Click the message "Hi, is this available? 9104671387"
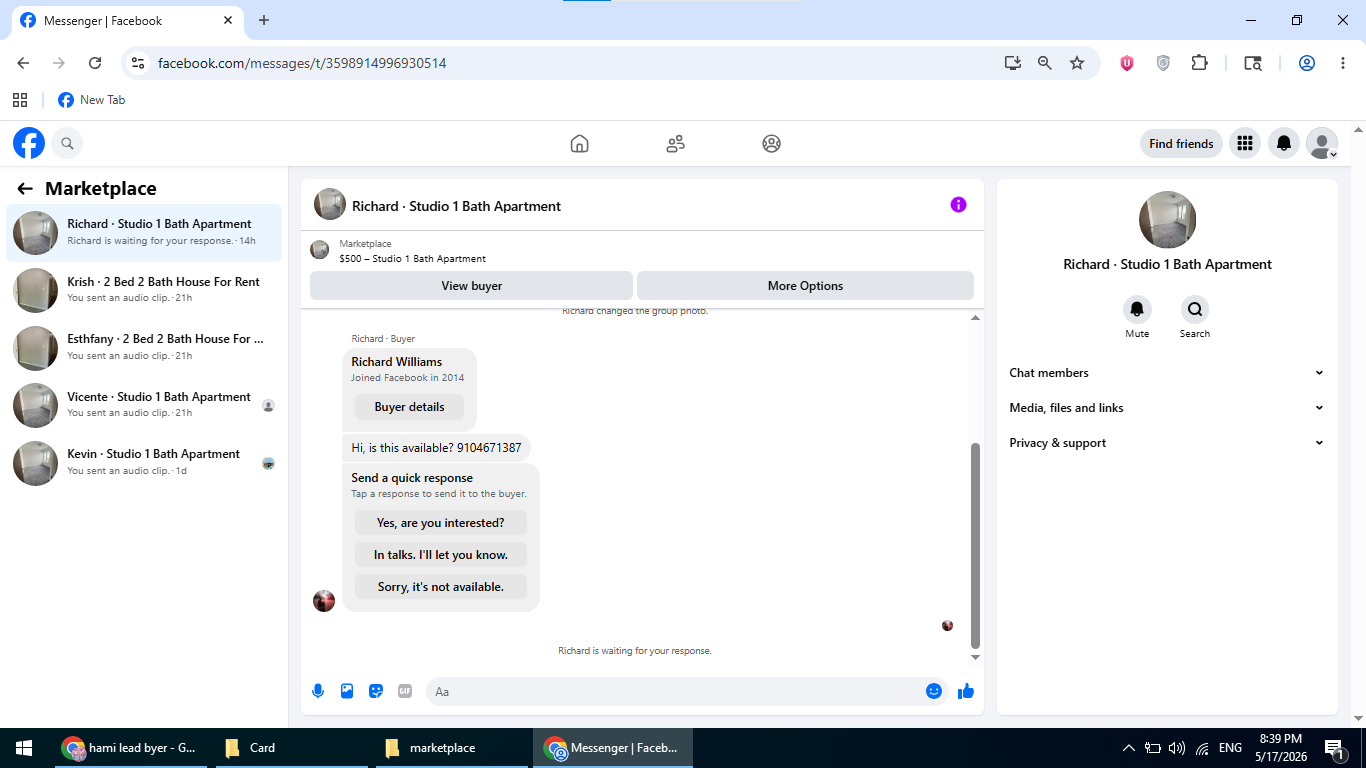The width and height of the screenshot is (1366, 768). pos(436,448)
